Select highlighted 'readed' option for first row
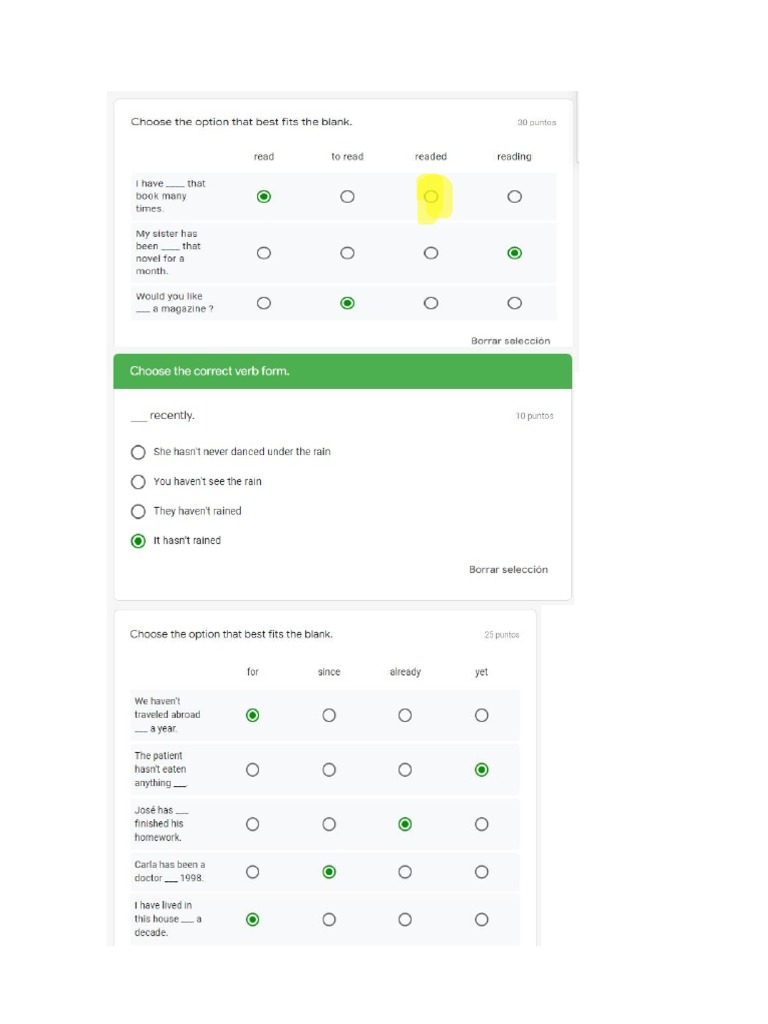The width and height of the screenshot is (768, 1024). [x=431, y=197]
